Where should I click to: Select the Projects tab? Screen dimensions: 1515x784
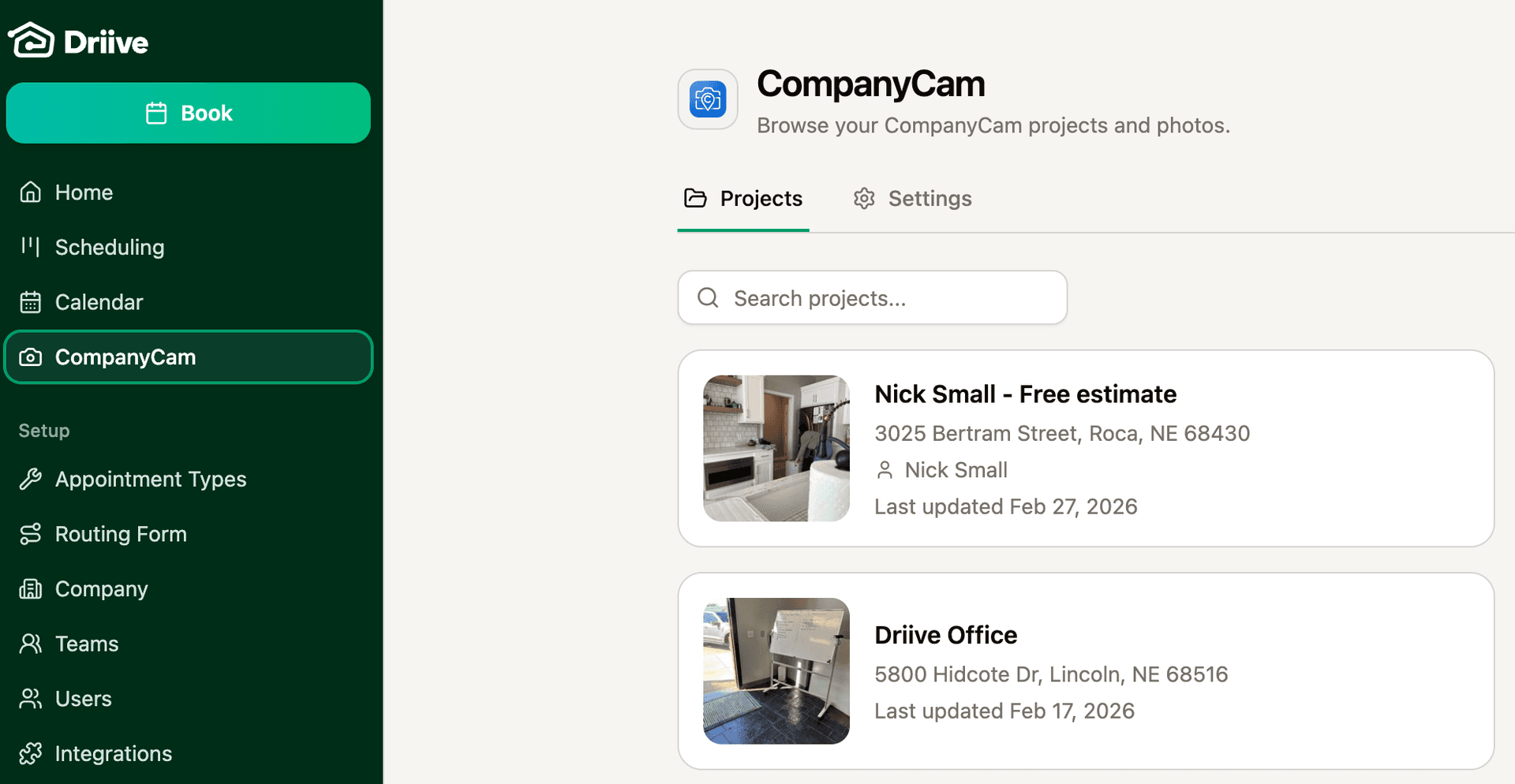pos(743,199)
